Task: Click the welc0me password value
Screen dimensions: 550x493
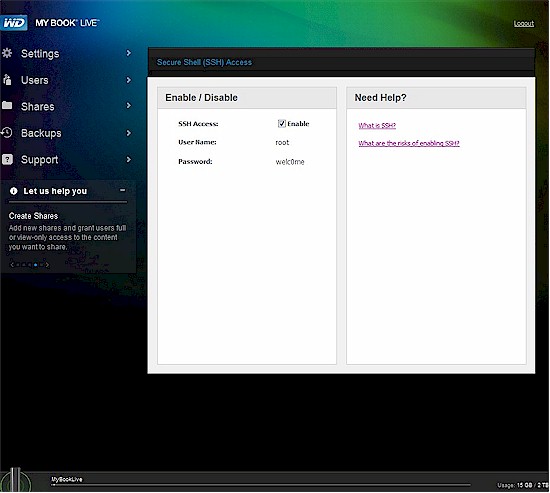Action: 290,162
